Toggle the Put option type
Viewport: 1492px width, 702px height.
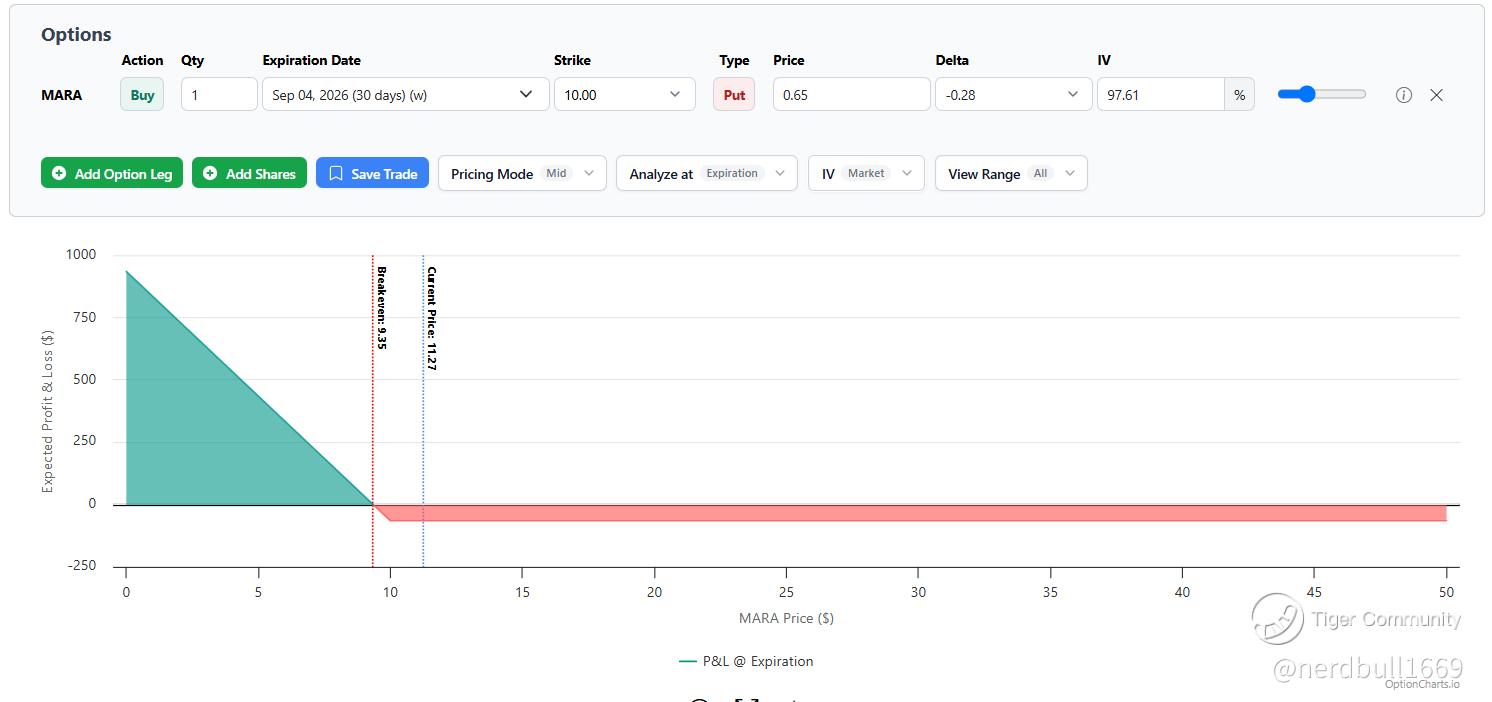click(x=734, y=95)
